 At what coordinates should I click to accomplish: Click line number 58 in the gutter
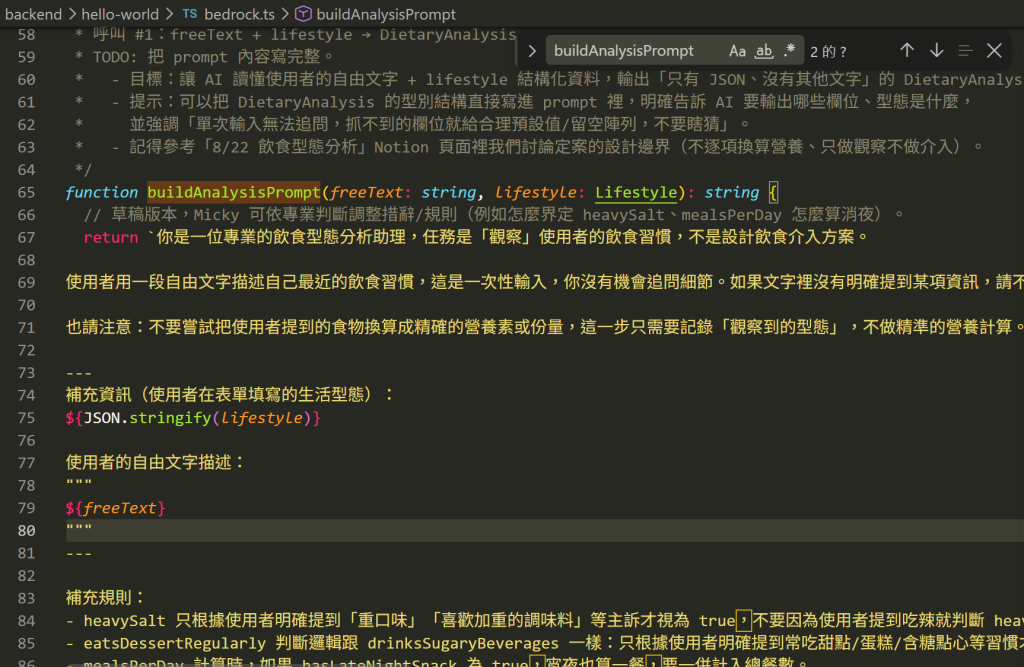[26, 35]
